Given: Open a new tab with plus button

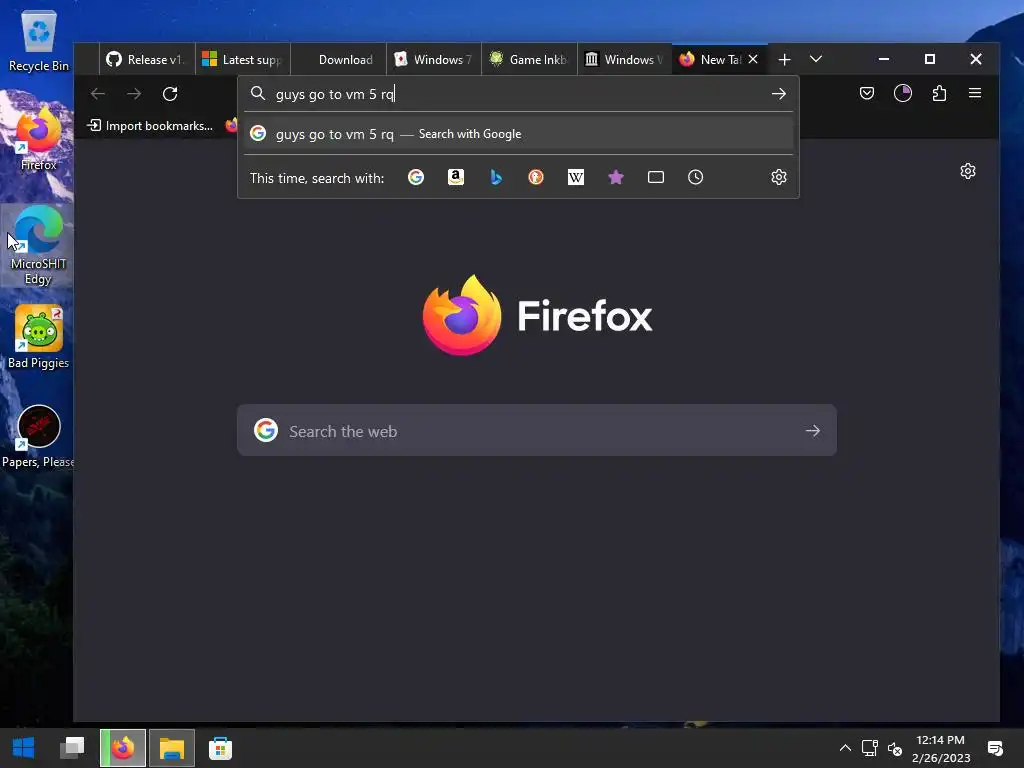Looking at the screenshot, I should point(784,59).
